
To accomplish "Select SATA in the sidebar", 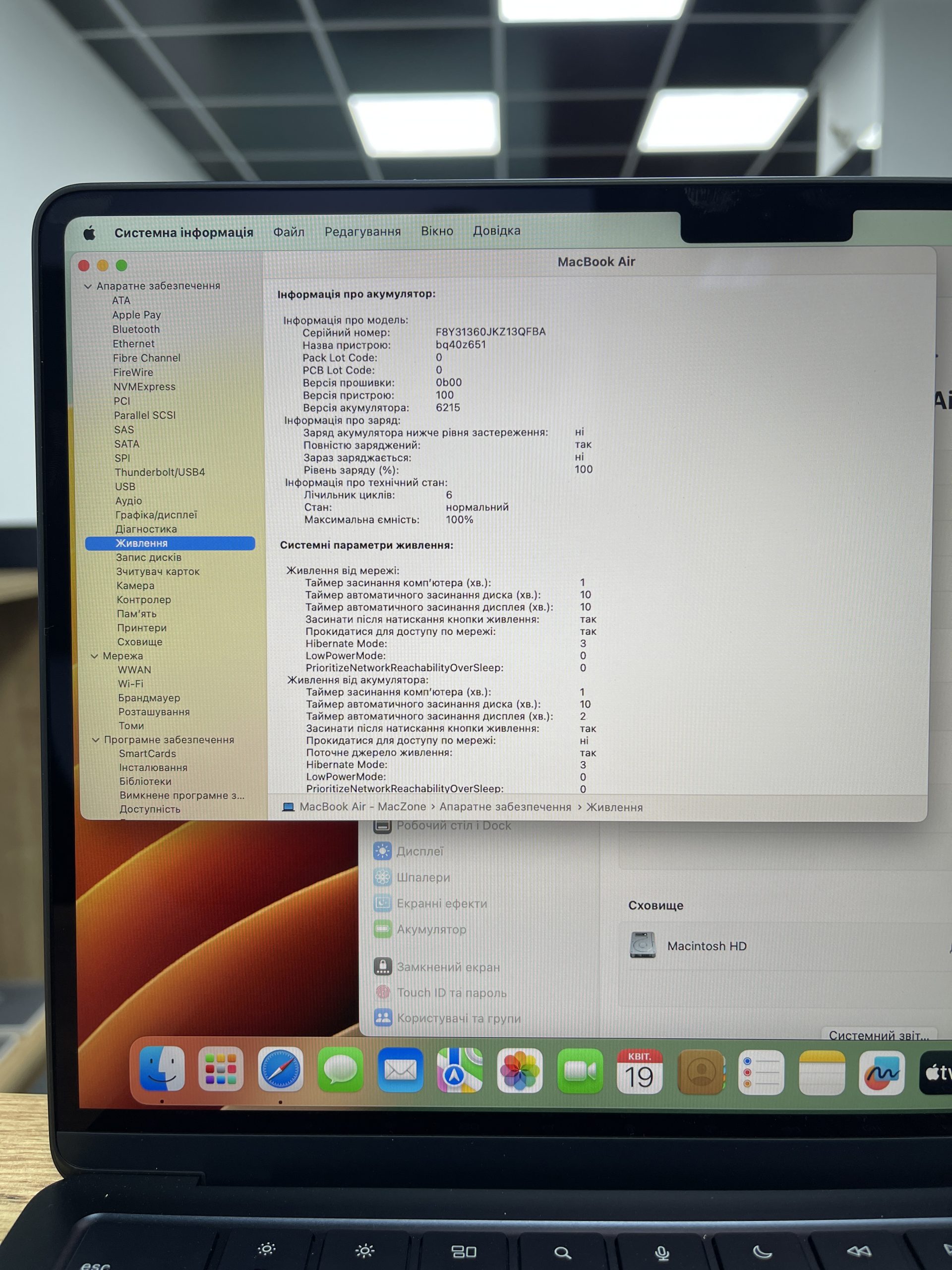I will [127, 444].
